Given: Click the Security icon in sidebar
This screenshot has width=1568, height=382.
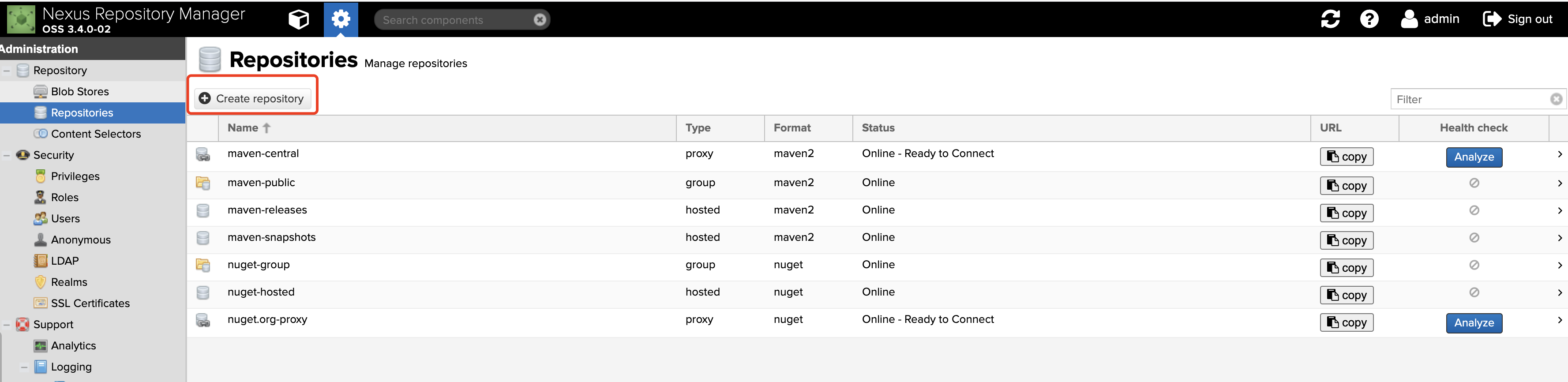Looking at the screenshot, I should (23, 155).
